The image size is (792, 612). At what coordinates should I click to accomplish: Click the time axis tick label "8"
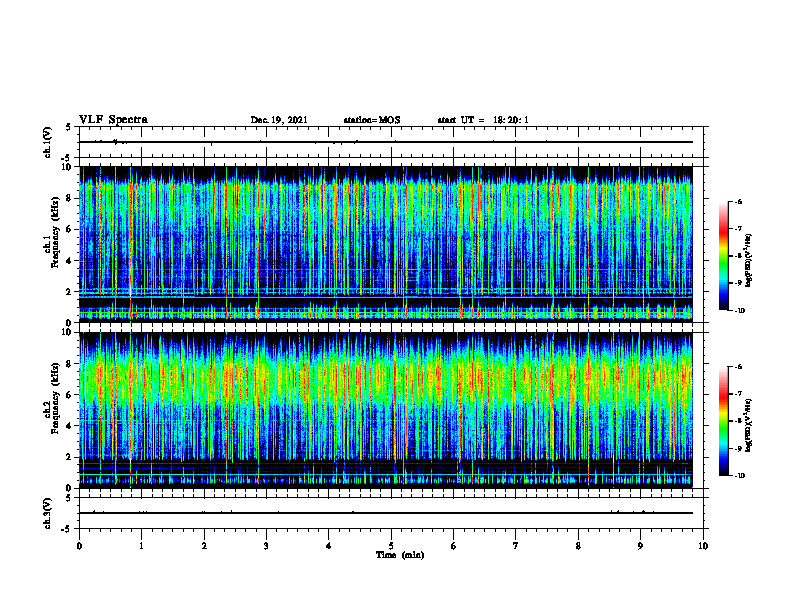point(578,546)
